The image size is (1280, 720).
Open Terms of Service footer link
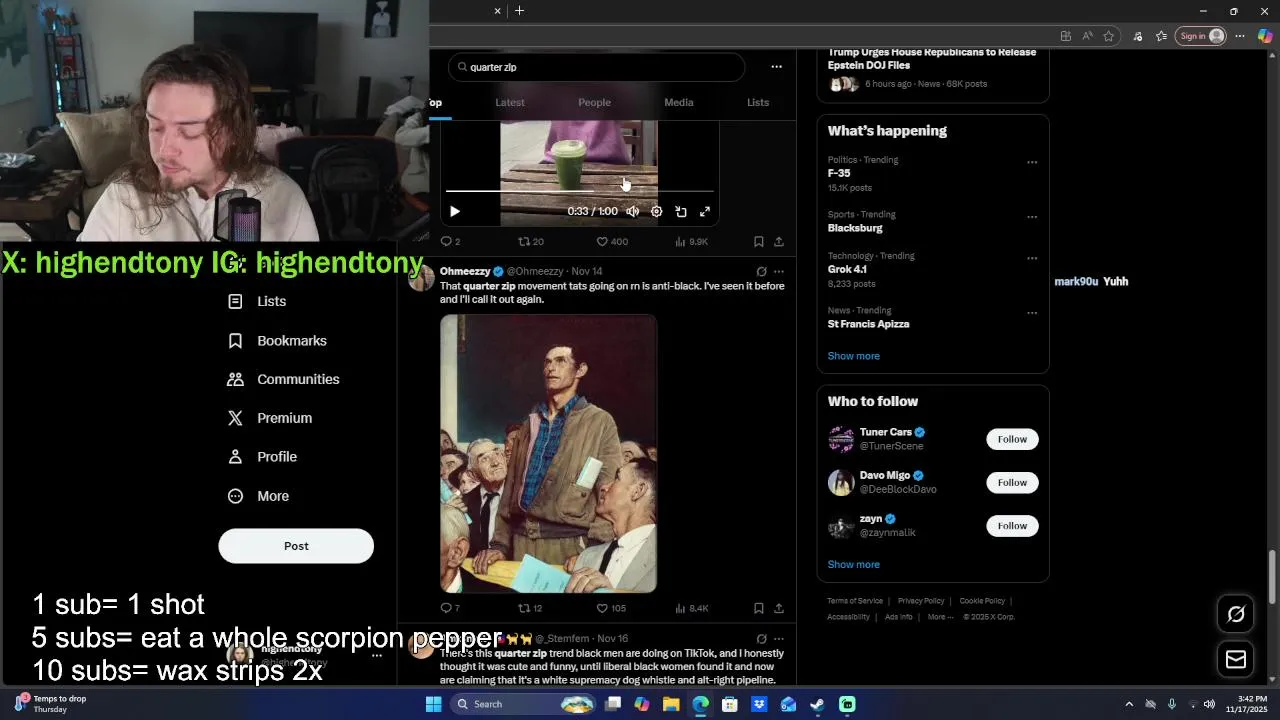tap(855, 601)
